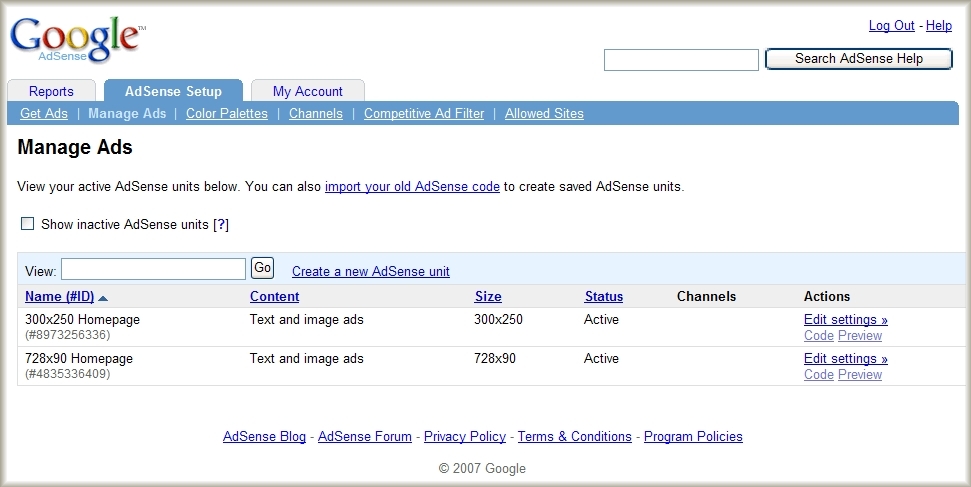Select the AdSense Setup tab
This screenshot has width=971, height=487.
tap(173, 91)
